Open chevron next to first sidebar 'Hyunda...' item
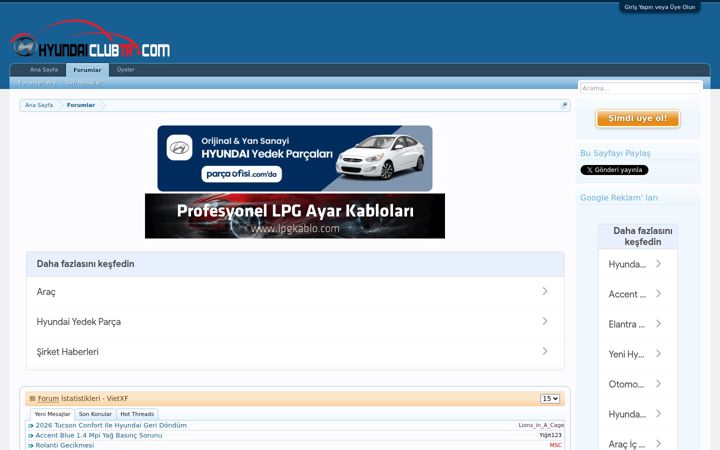The width and height of the screenshot is (720, 450). pyautogui.click(x=658, y=264)
